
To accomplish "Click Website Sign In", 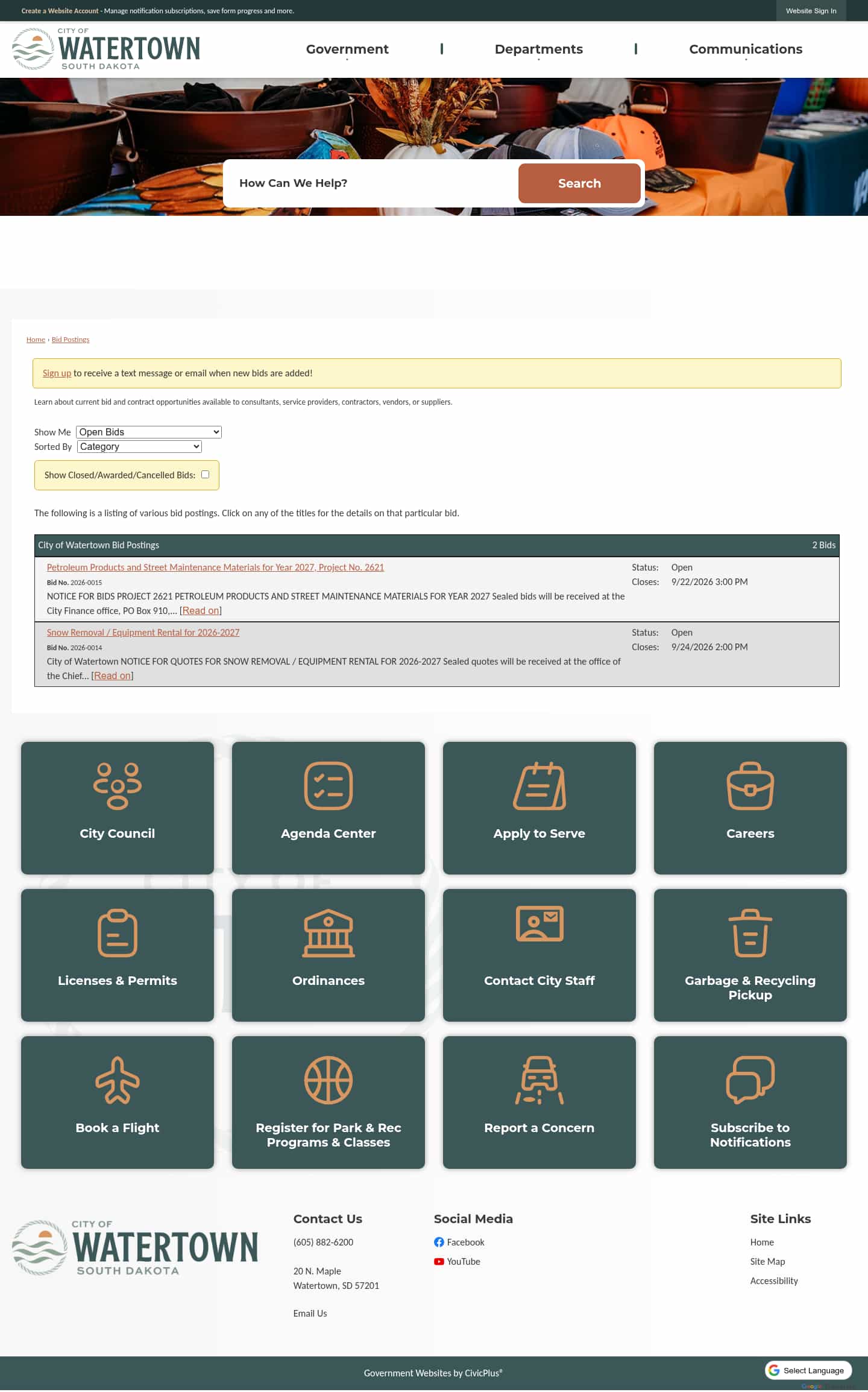I will (x=811, y=11).
